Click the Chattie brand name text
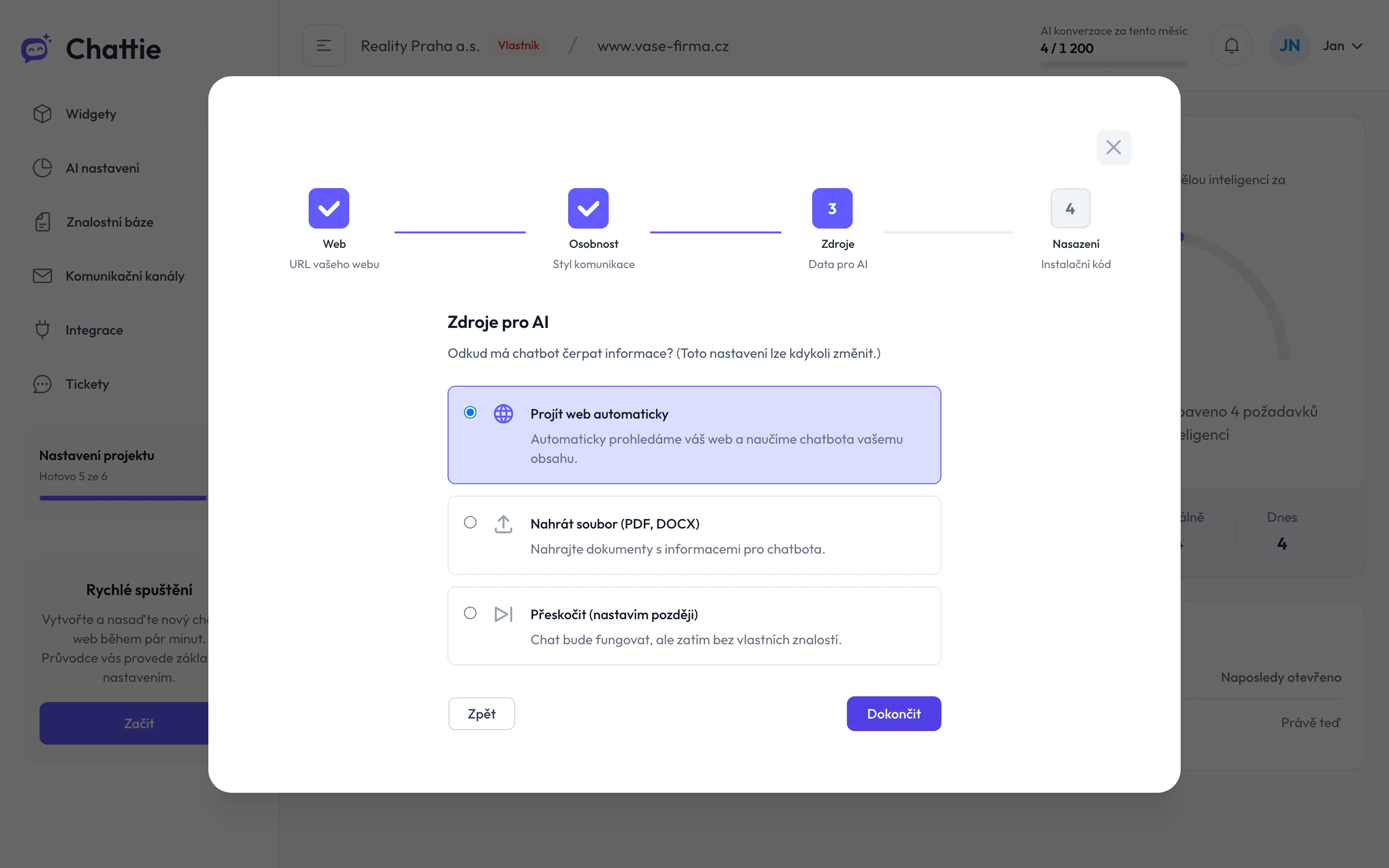The width and height of the screenshot is (1389, 868). pyautogui.click(x=114, y=49)
